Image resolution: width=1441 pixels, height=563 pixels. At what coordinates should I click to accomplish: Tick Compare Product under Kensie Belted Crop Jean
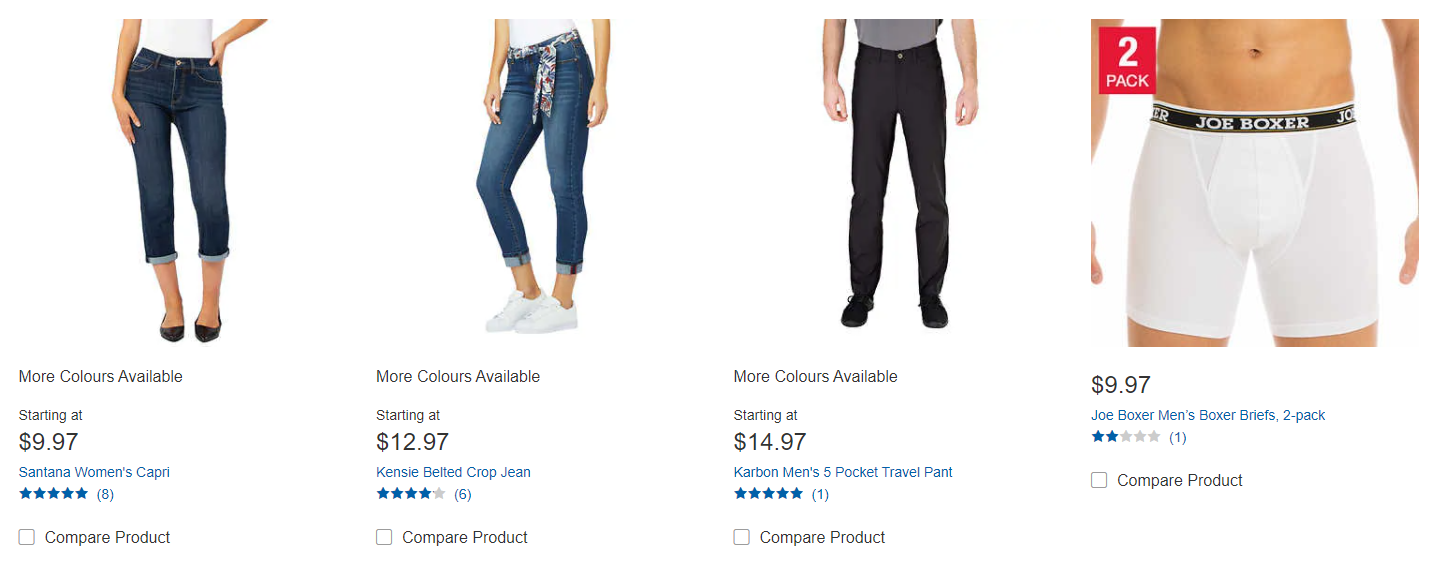[x=384, y=537]
